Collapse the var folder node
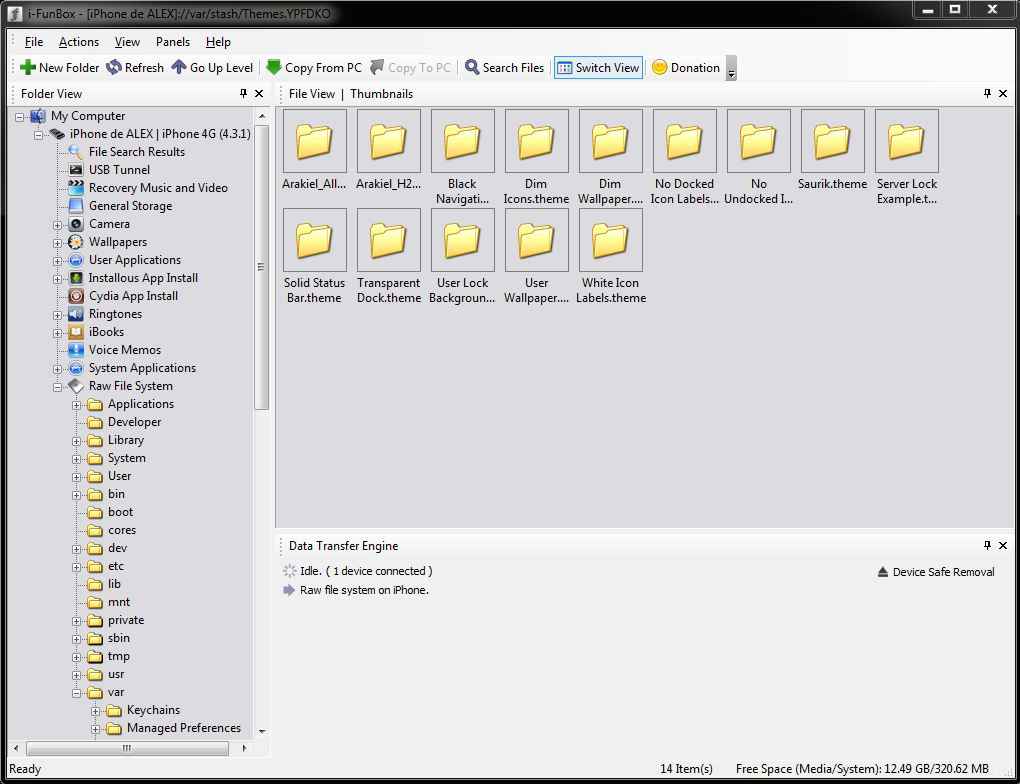 76,694
